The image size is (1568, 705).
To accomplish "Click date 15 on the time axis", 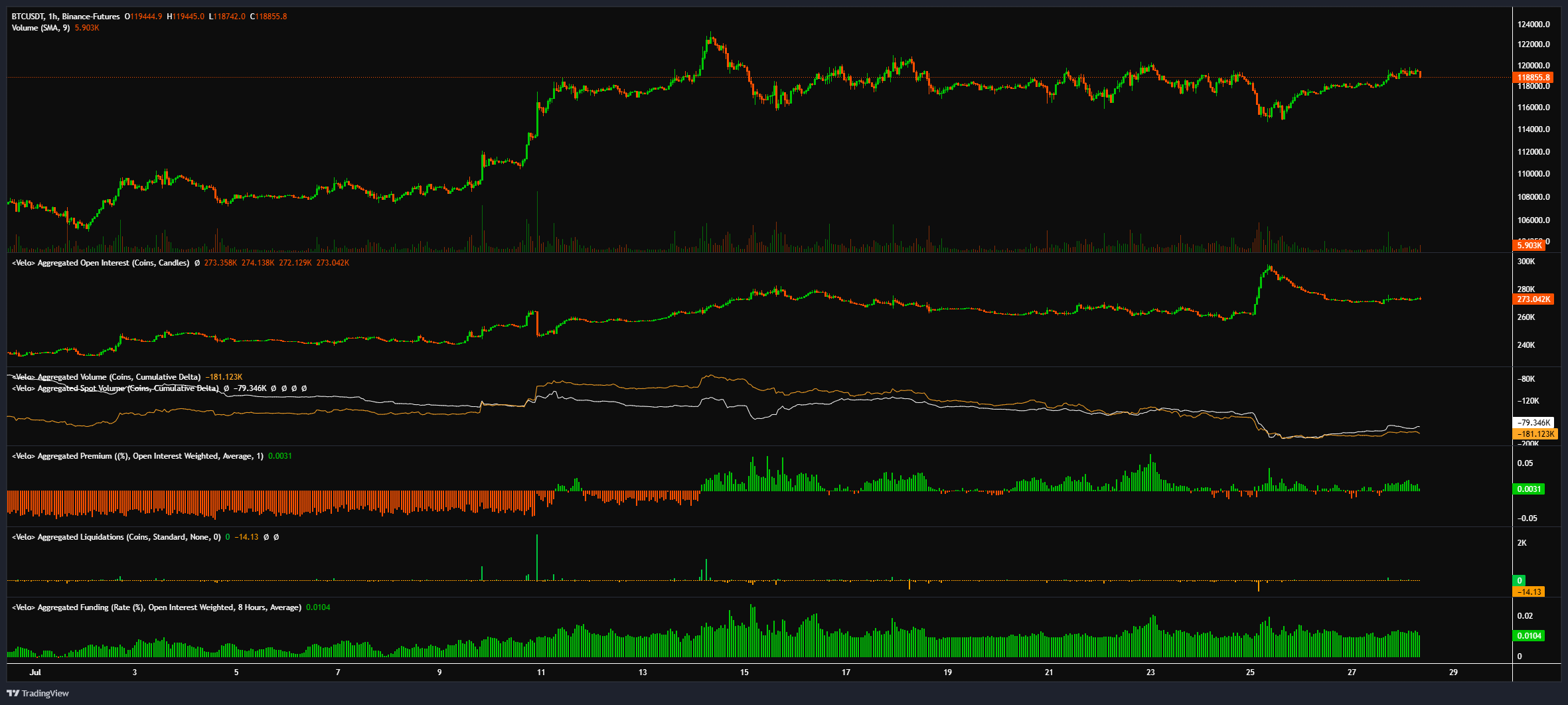I will click(x=744, y=672).
